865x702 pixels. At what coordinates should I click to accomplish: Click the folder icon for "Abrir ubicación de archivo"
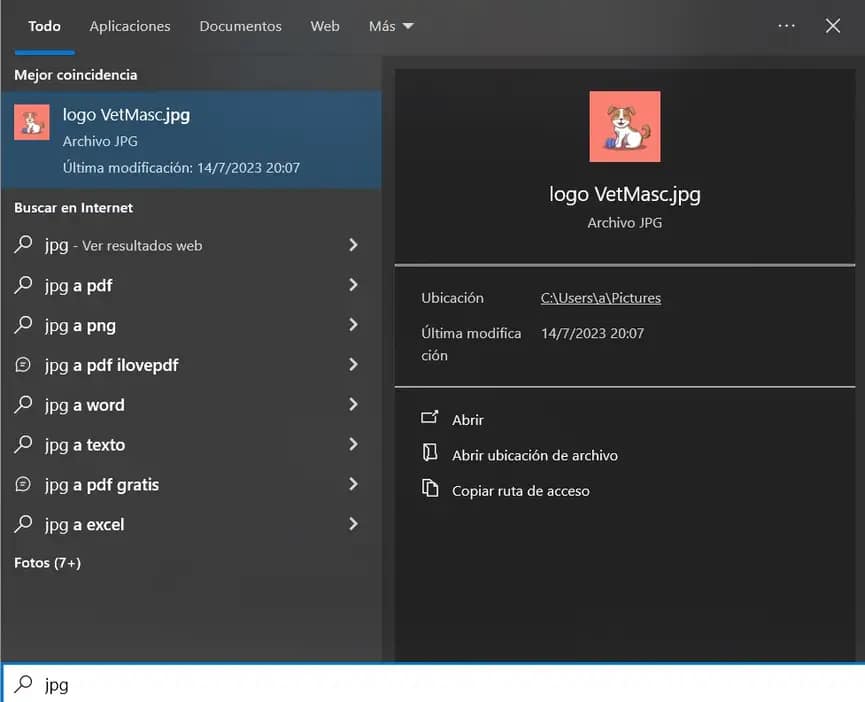(x=431, y=455)
